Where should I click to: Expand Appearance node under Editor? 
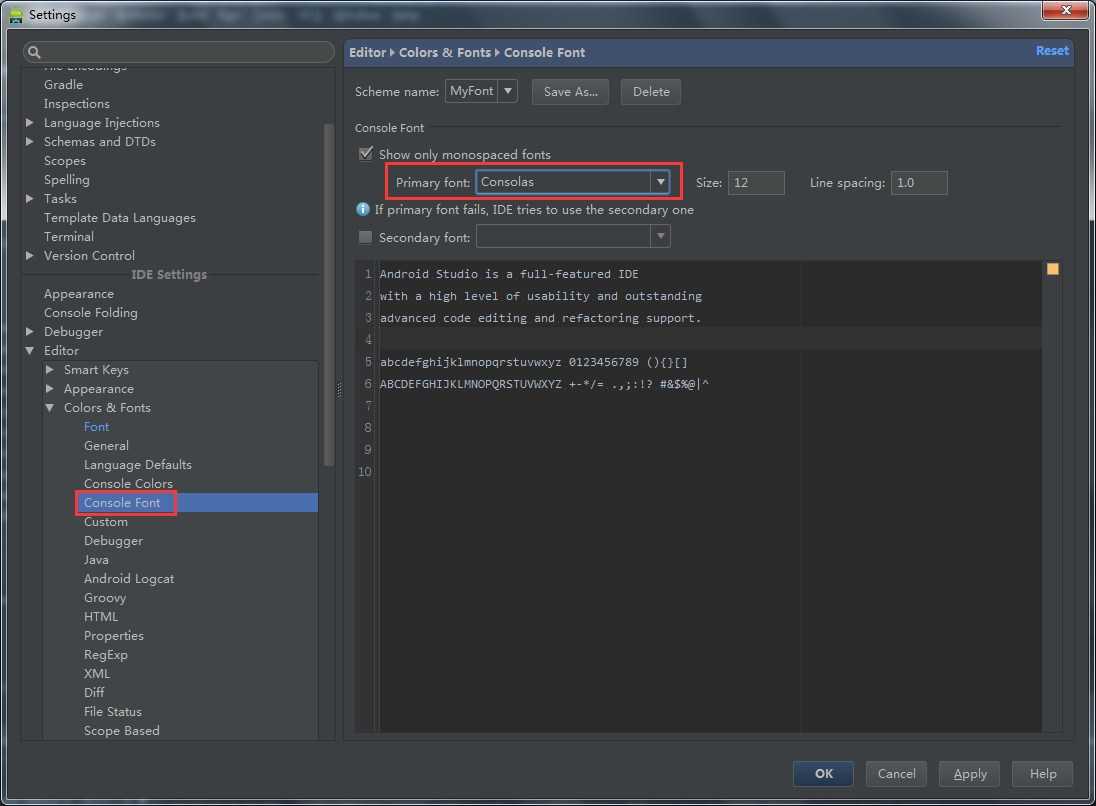coord(50,389)
